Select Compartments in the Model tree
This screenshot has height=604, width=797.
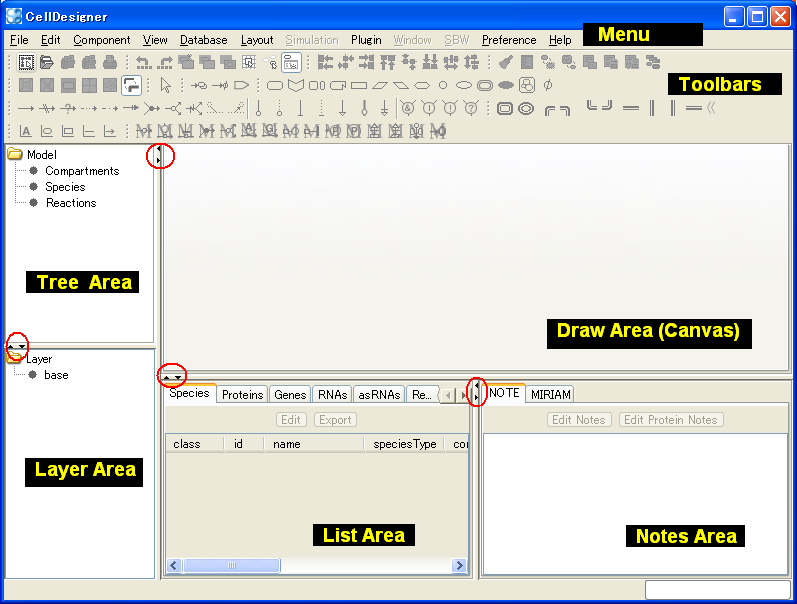click(x=82, y=171)
